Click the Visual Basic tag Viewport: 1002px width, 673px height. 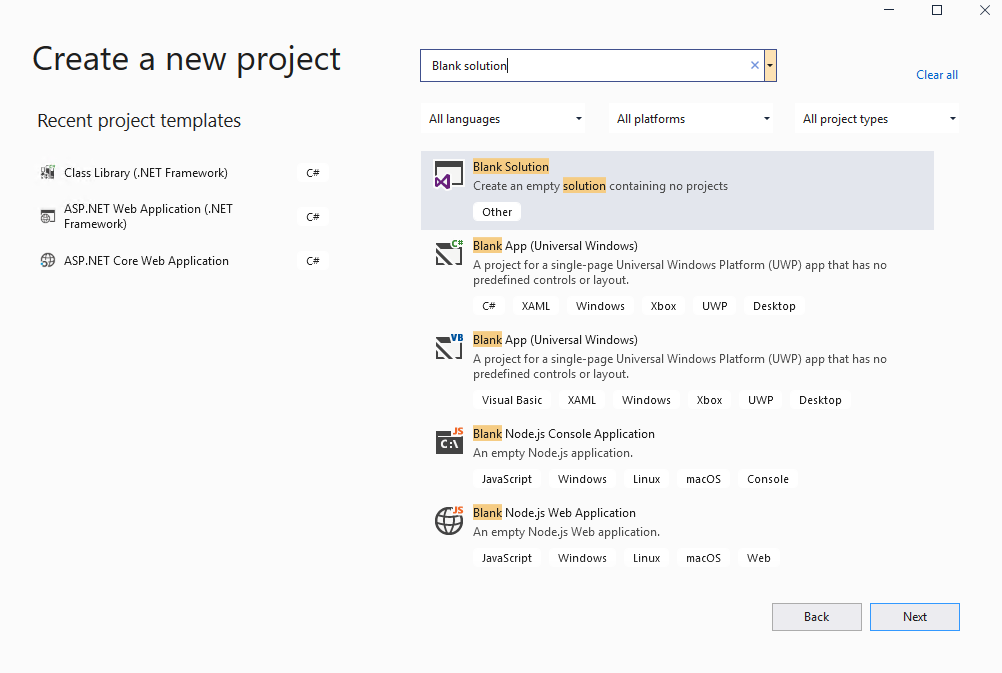(512, 400)
